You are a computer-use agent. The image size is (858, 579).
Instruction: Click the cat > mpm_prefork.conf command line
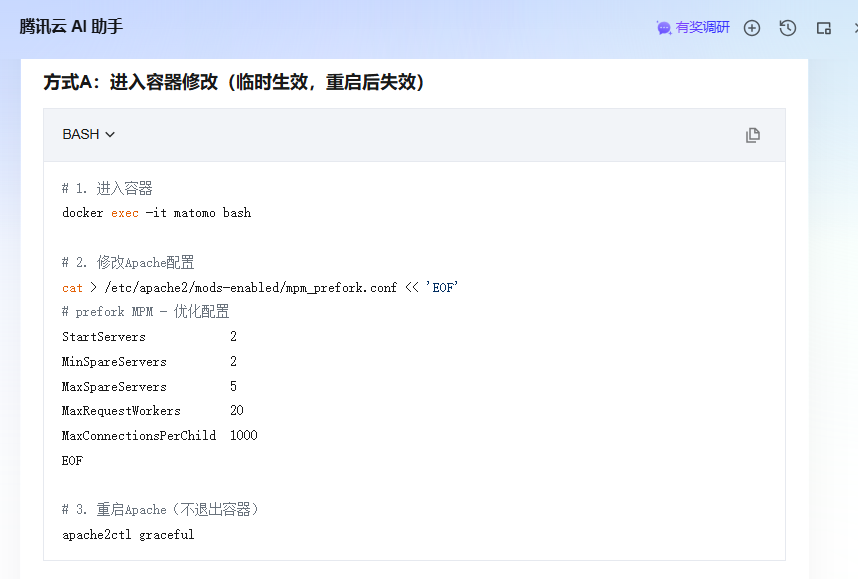point(260,288)
